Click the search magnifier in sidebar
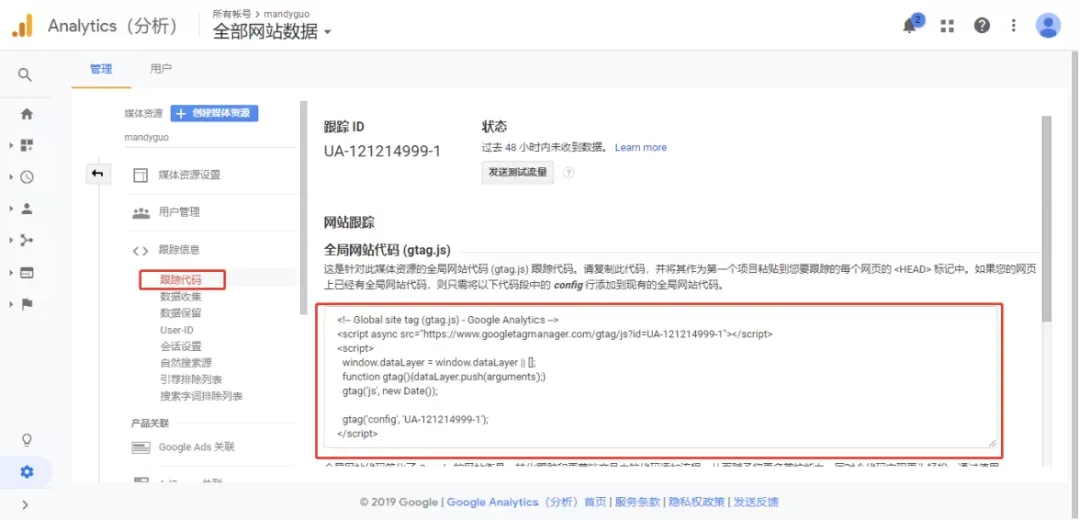 [x=25, y=74]
